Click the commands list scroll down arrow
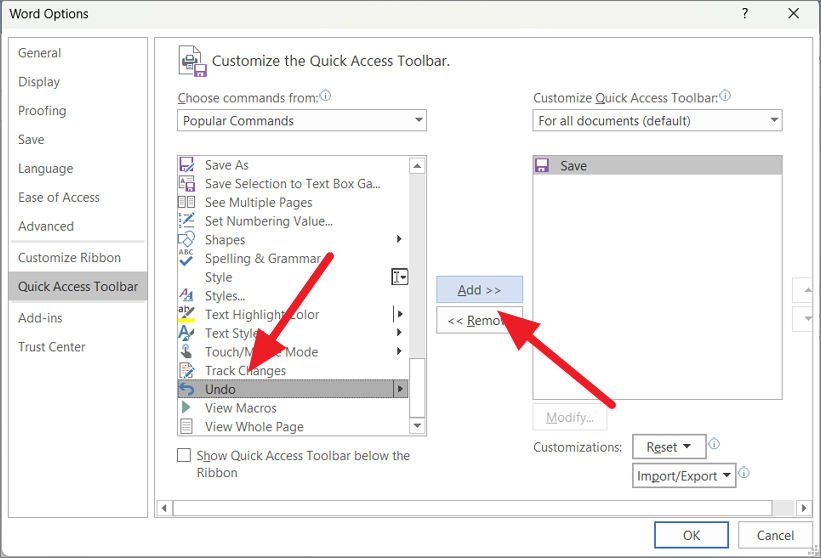The width and height of the screenshot is (821, 558). click(x=418, y=427)
